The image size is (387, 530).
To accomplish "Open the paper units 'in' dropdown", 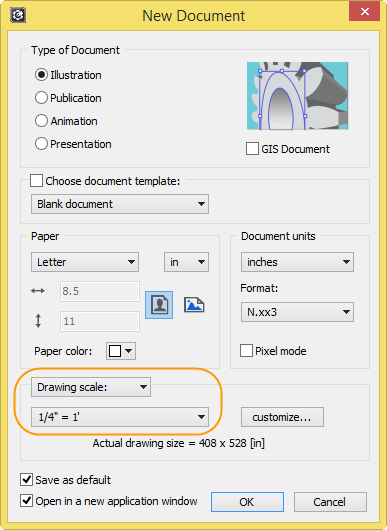I will [x=187, y=262].
